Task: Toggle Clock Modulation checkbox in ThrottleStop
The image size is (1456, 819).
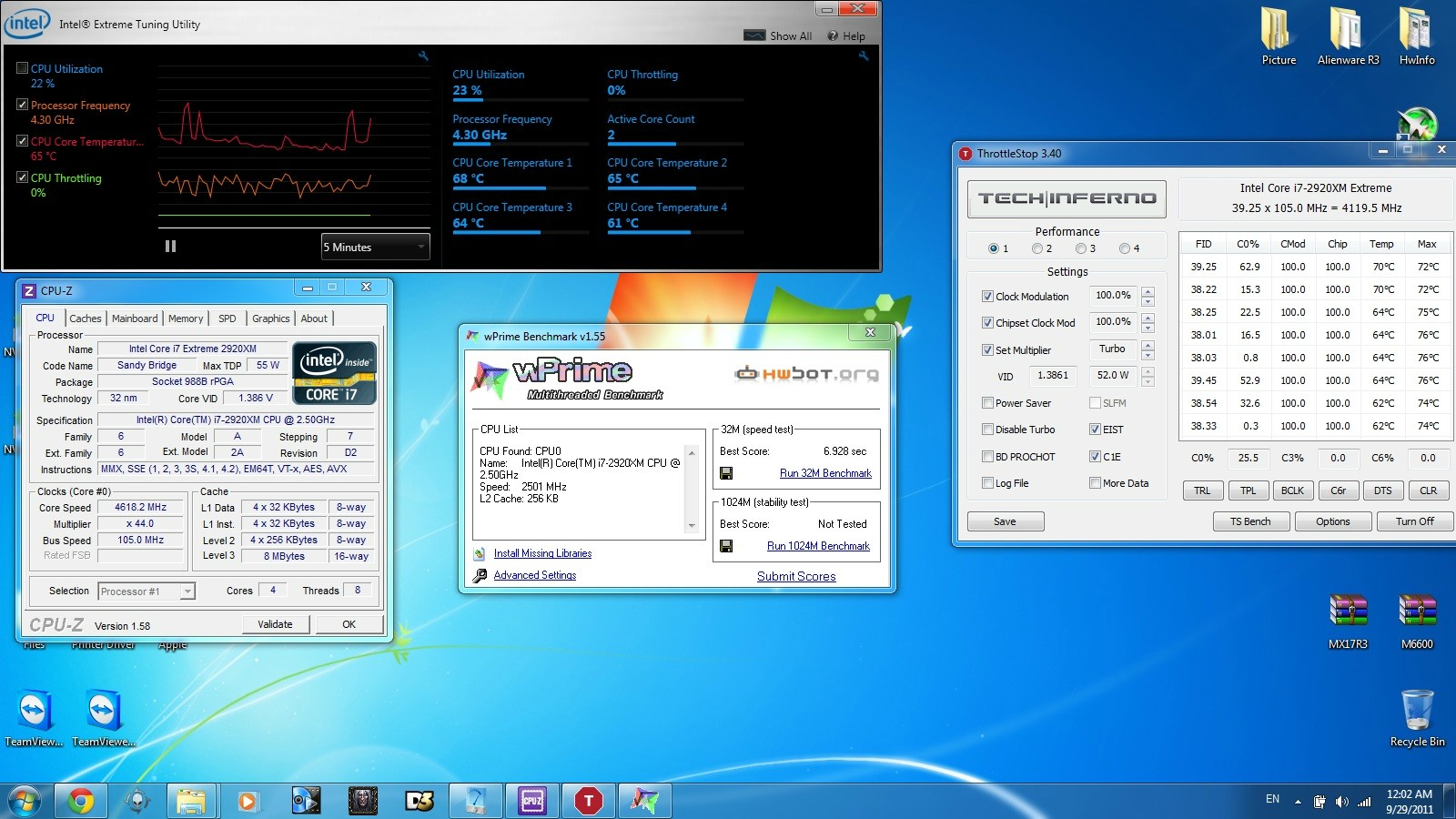Action: click(987, 297)
